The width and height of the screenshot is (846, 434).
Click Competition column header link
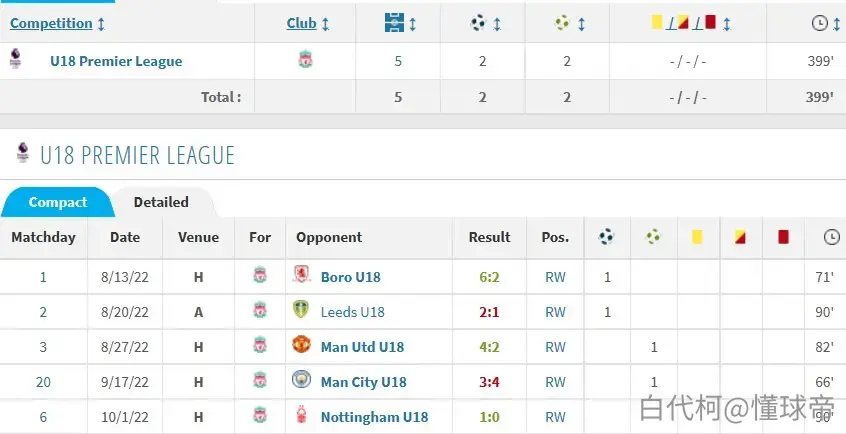pyautogui.click(x=51, y=23)
